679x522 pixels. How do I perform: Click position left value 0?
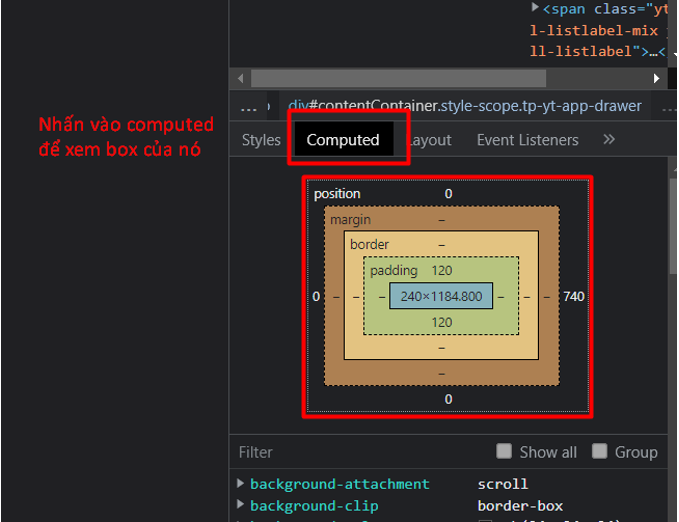point(316,297)
